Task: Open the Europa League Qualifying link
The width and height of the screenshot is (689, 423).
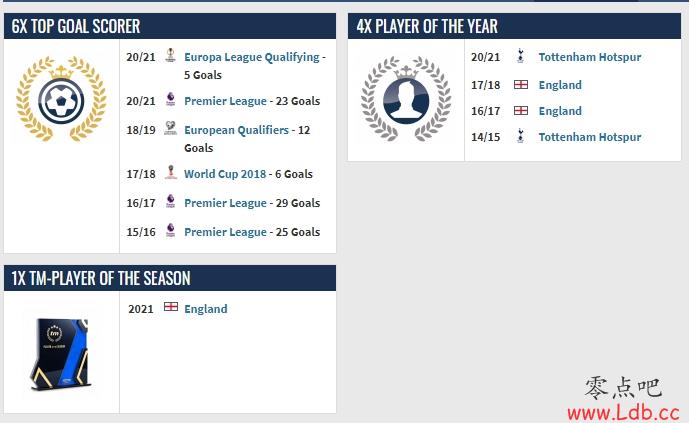Action: pyautogui.click(x=252, y=57)
